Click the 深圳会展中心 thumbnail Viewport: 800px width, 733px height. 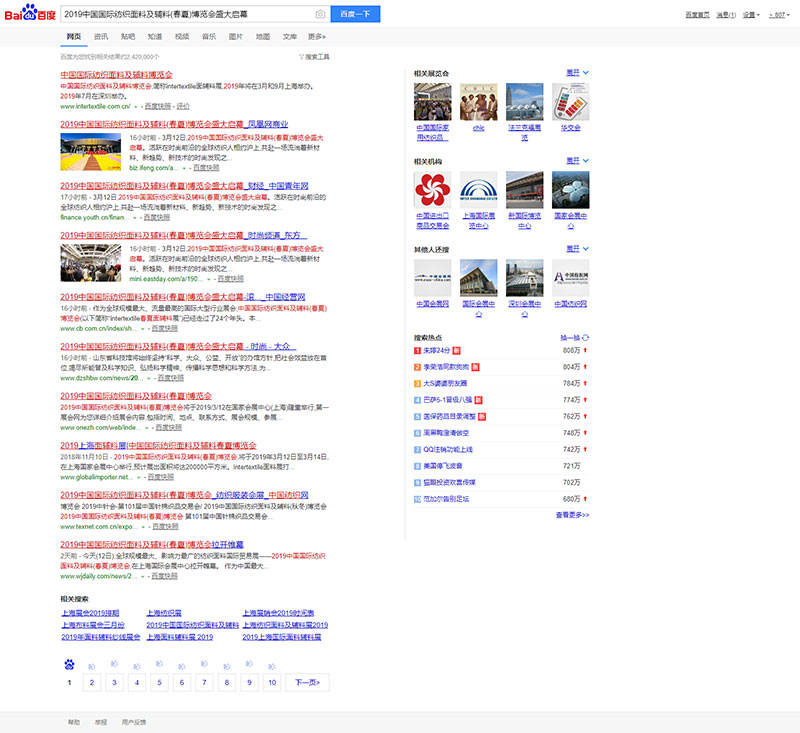pyautogui.click(x=524, y=278)
